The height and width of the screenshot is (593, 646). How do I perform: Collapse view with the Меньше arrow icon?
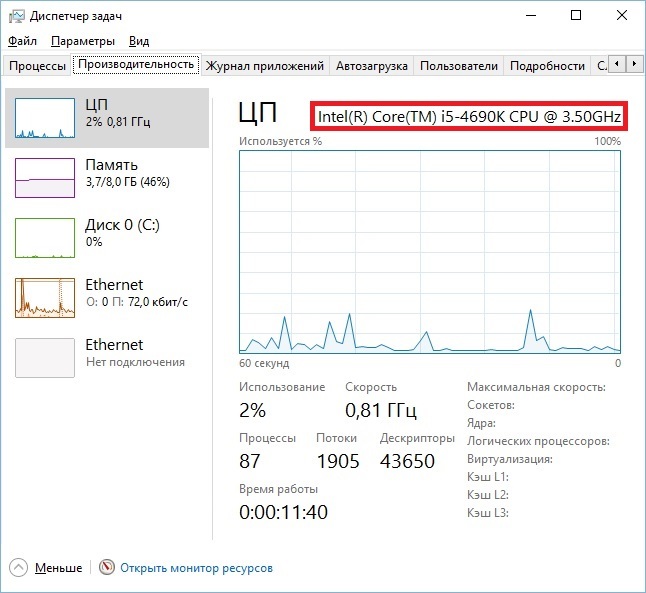pyautogui.click(x=20, y=568)
